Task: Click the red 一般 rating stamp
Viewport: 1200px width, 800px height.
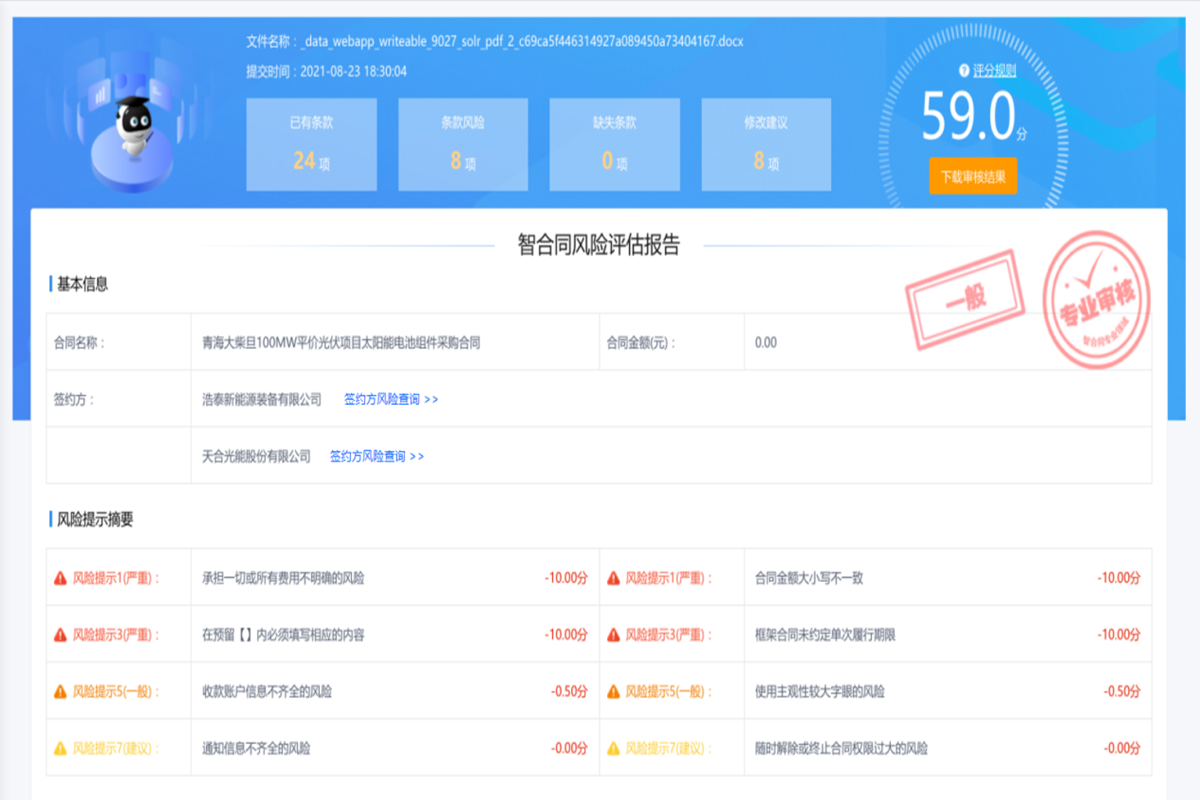Action: coord(964,299)
